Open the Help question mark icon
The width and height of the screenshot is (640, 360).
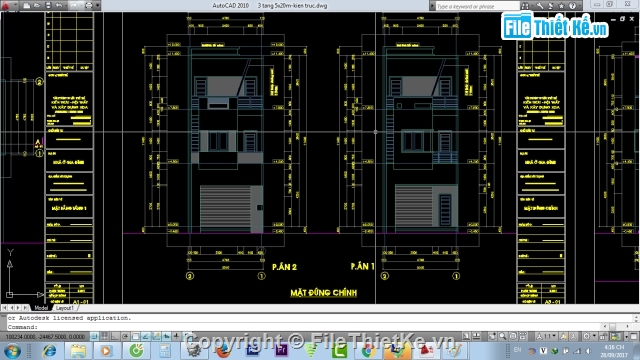(573, 6)
